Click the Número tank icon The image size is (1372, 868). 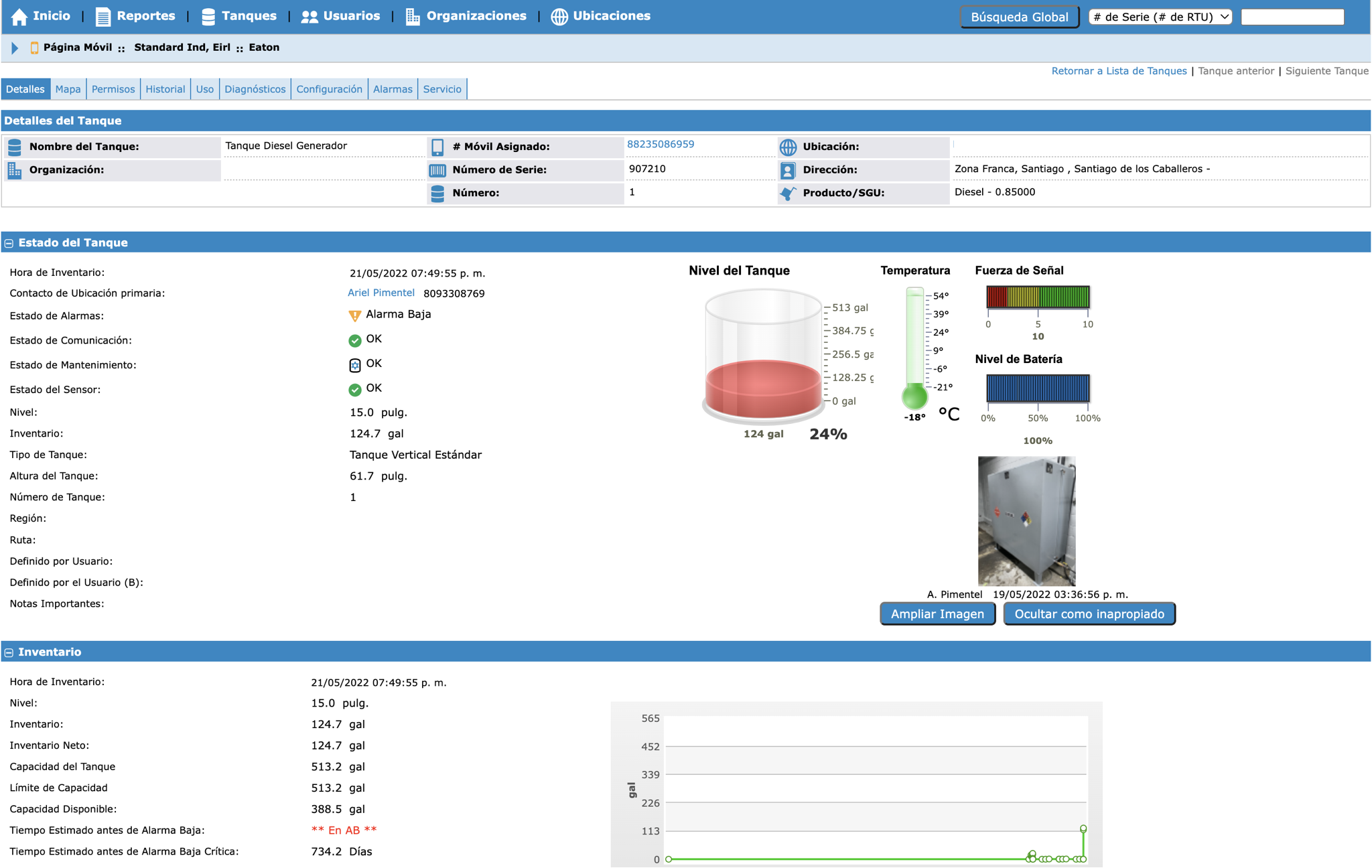[437, 194]
